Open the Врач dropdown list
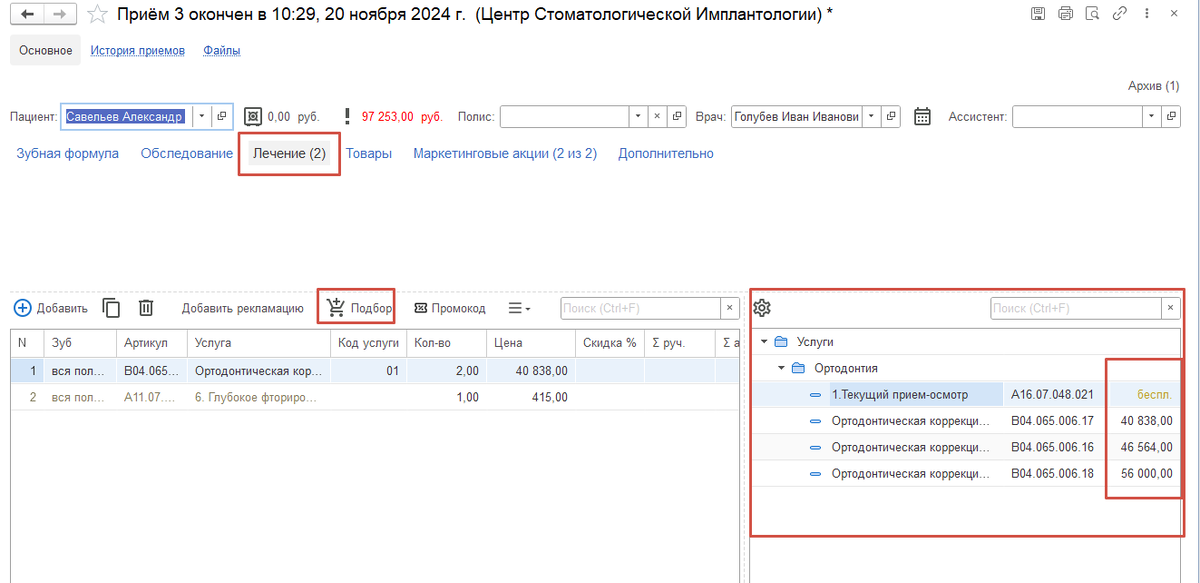The image size is (1200, 583). click(x=870, y=116)
